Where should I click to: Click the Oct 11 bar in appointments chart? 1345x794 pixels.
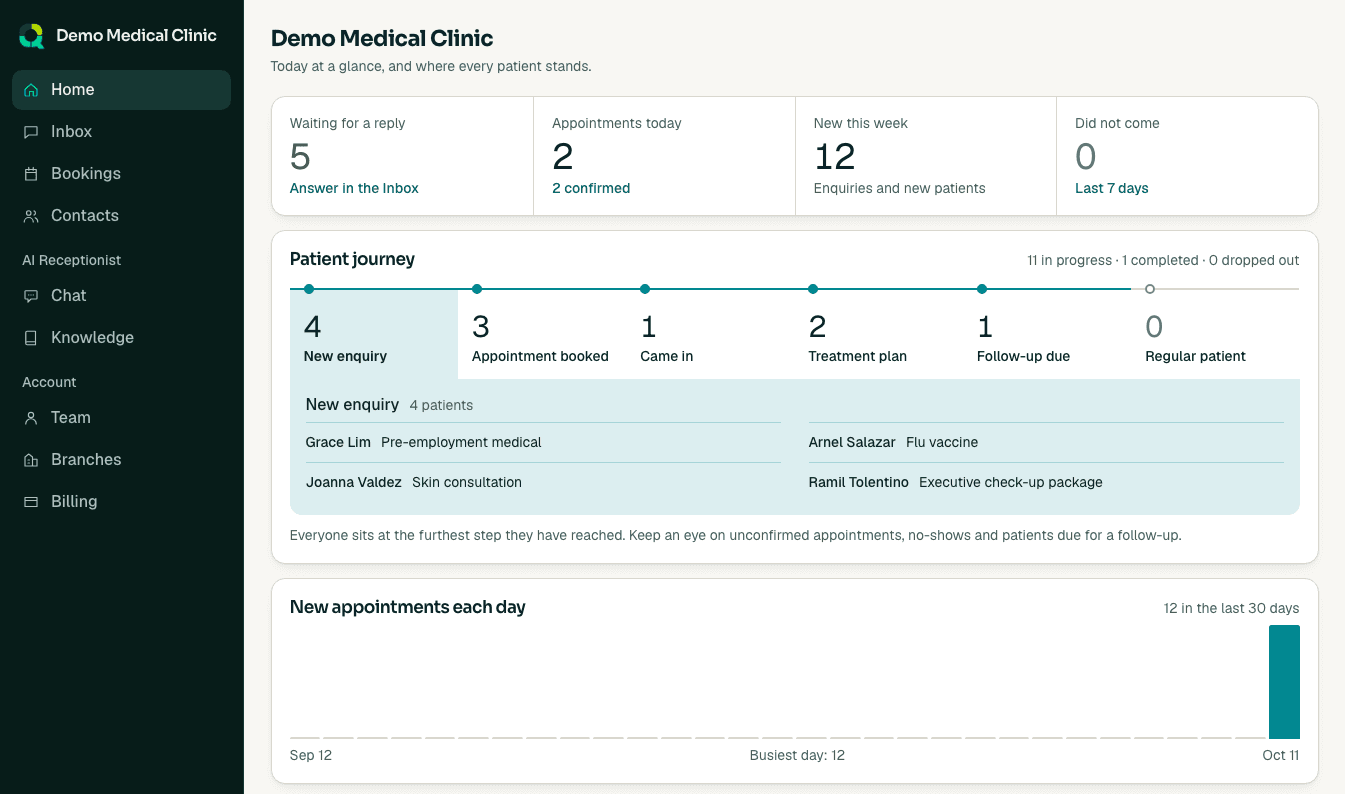click(x=1284, y=682)
